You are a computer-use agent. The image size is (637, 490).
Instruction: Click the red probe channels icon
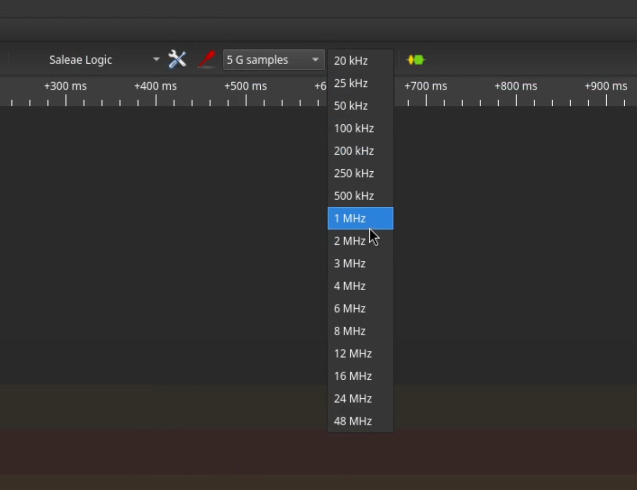[x=206, y=60]
